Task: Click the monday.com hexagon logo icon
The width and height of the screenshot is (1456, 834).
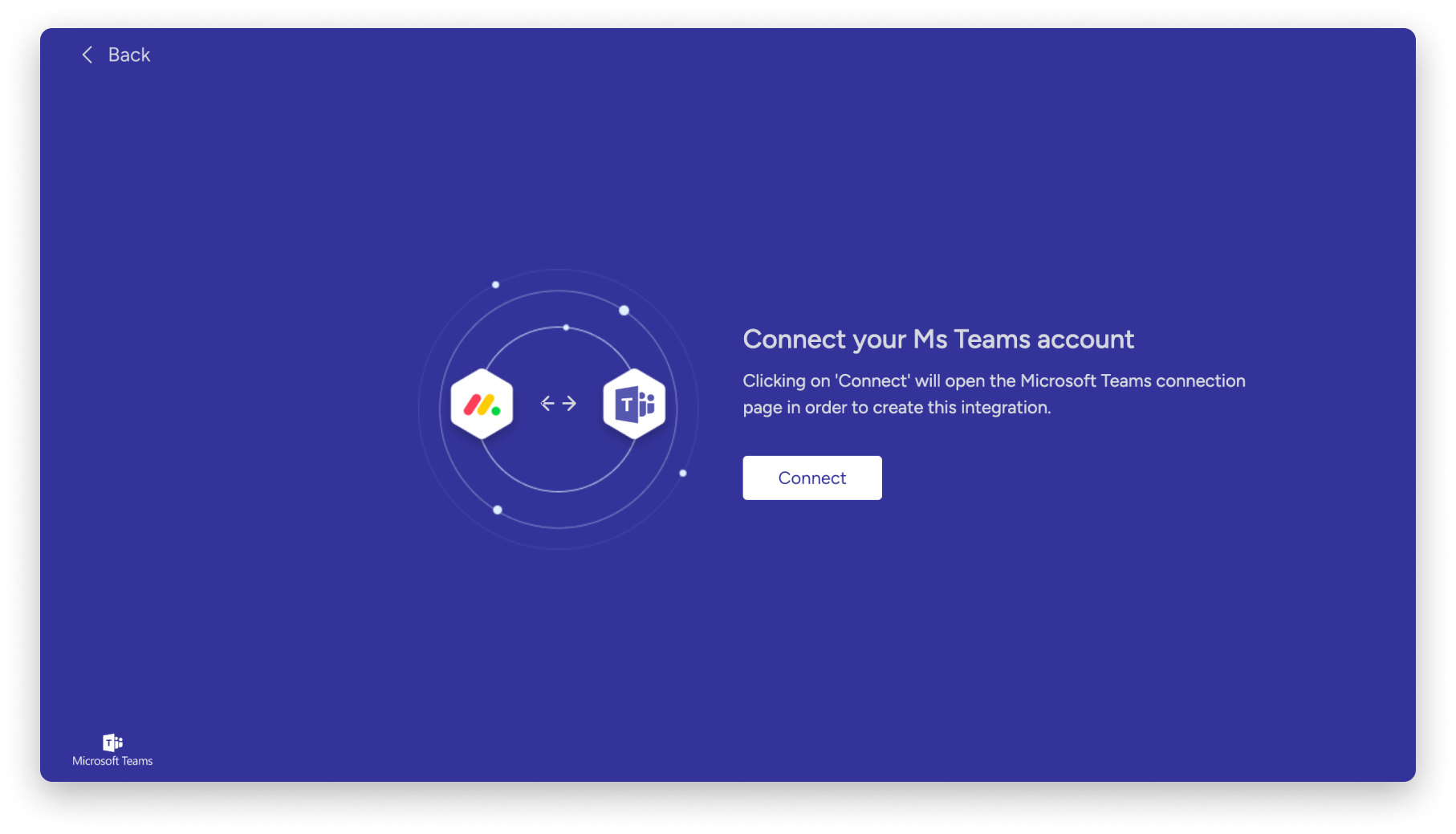Action: pyautogui.click(x=482, y=404)
